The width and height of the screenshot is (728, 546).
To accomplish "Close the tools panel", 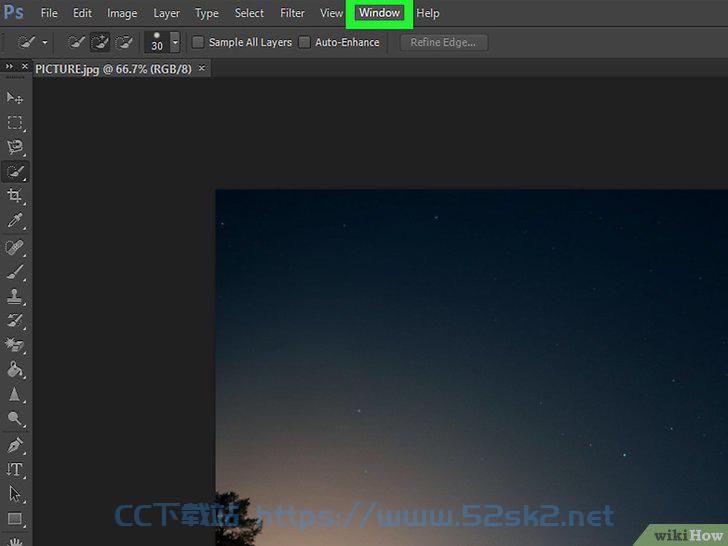I will 25,66.
